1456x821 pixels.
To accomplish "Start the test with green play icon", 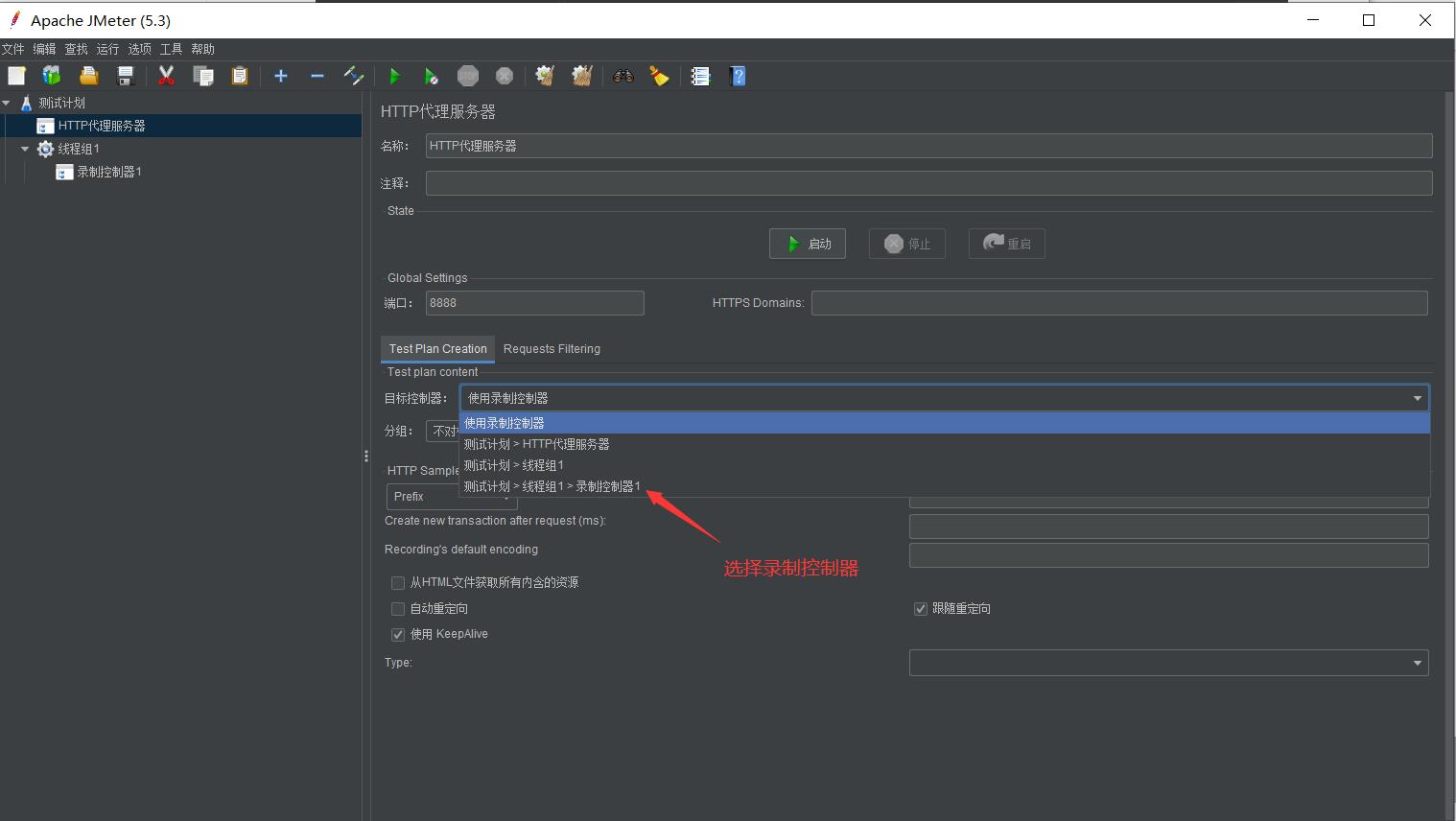I will [x=394, y=76].
